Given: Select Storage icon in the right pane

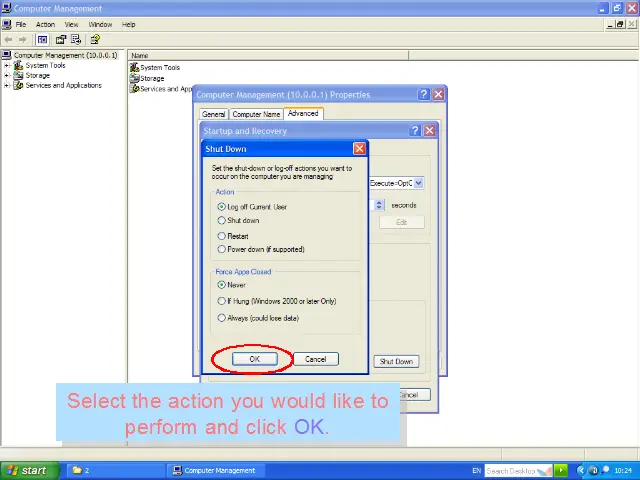Looking at the screenshot, I should coord(135,78).
